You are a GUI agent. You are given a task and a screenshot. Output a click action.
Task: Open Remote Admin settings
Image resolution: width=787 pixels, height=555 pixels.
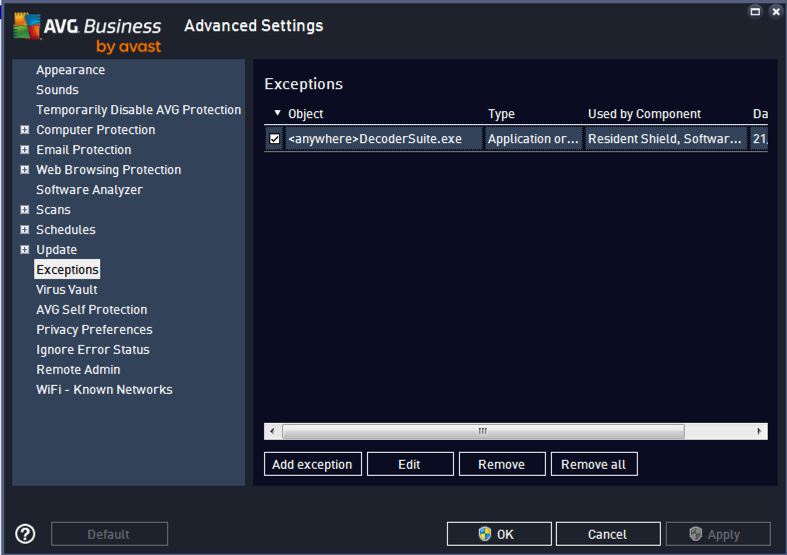click(x=78, y=370)
